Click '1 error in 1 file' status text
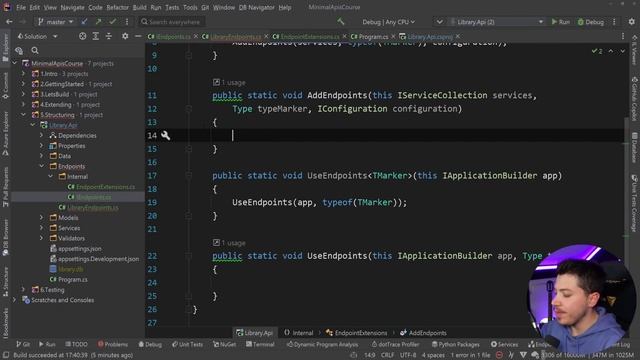 click(x=470, y=355)
